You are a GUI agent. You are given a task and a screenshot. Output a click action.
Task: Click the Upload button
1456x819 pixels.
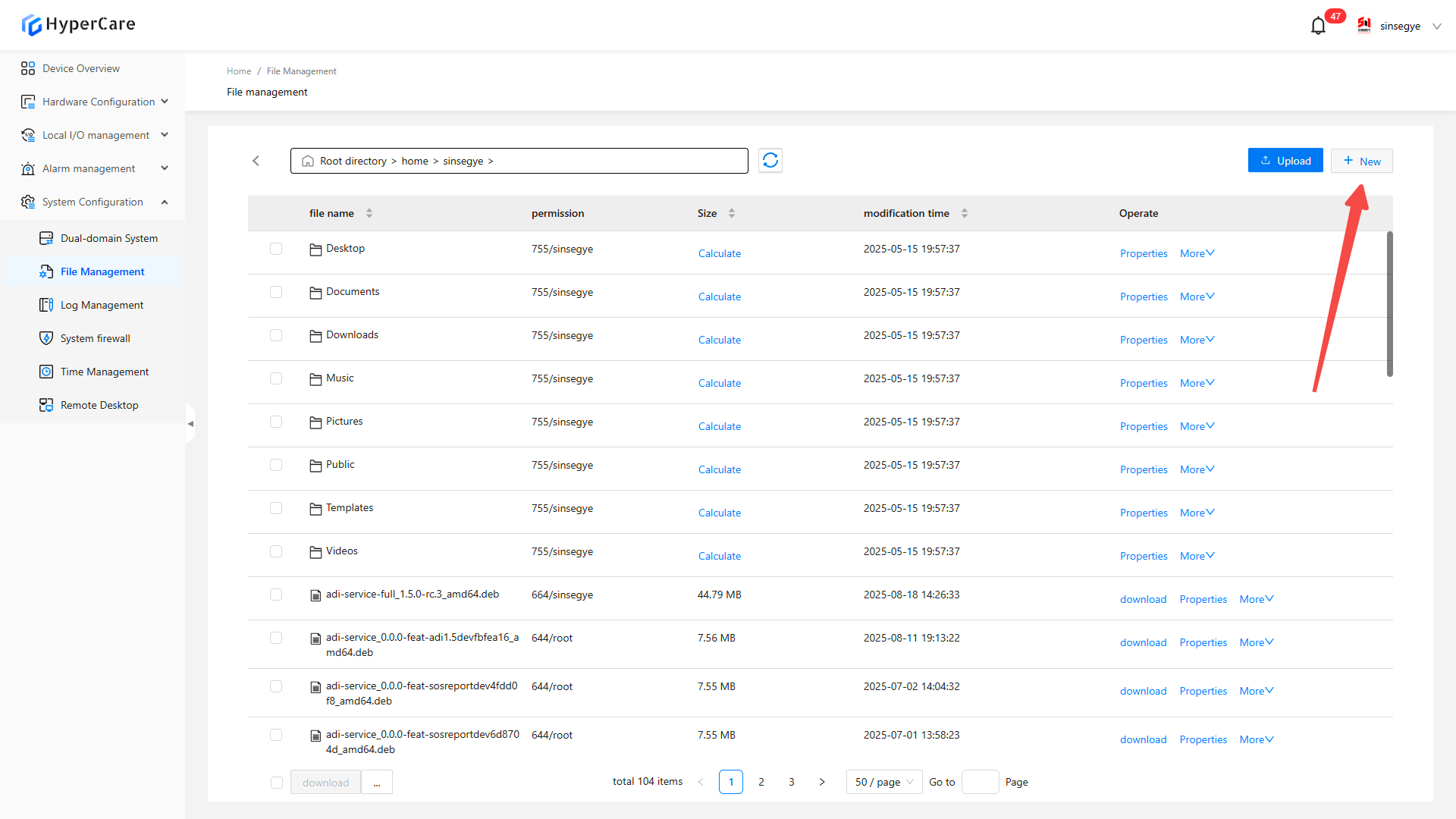[1285, 161]
